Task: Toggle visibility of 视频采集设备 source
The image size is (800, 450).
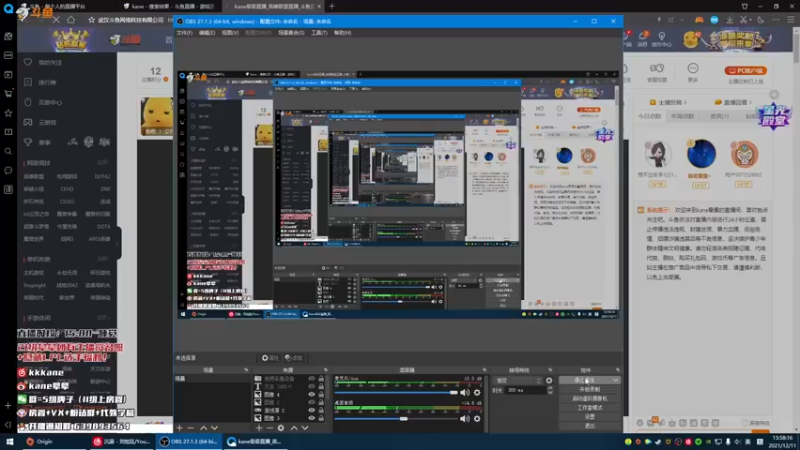Action: (x=311, y=379)
